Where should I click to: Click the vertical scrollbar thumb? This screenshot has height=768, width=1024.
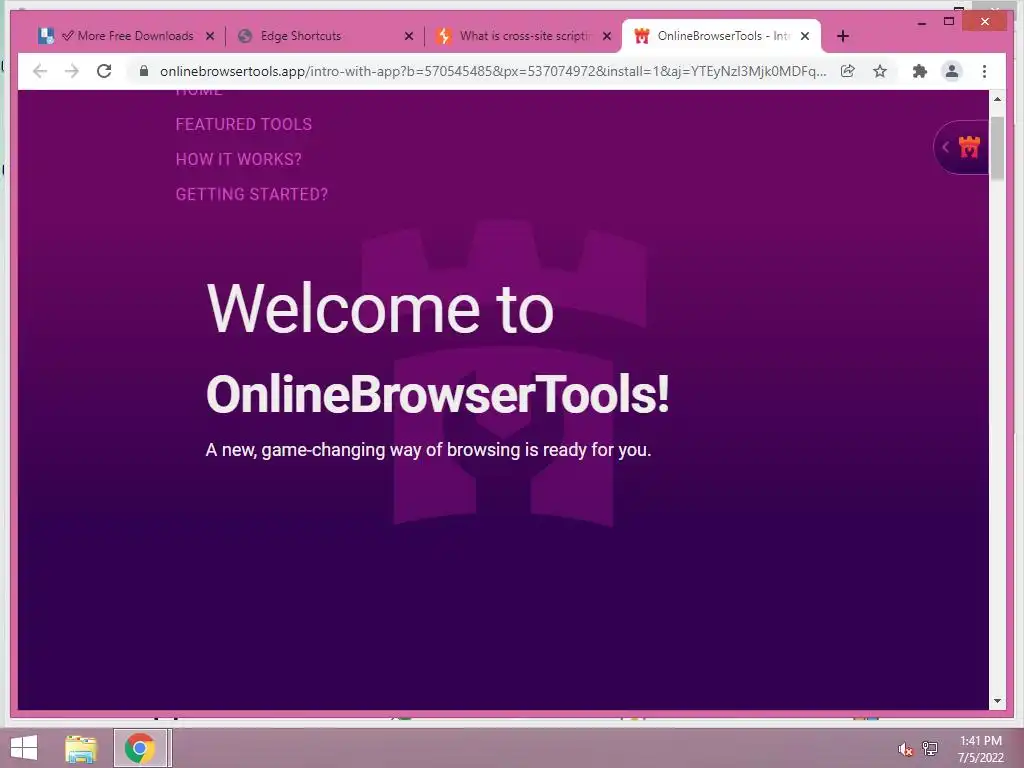coord(997,148)
